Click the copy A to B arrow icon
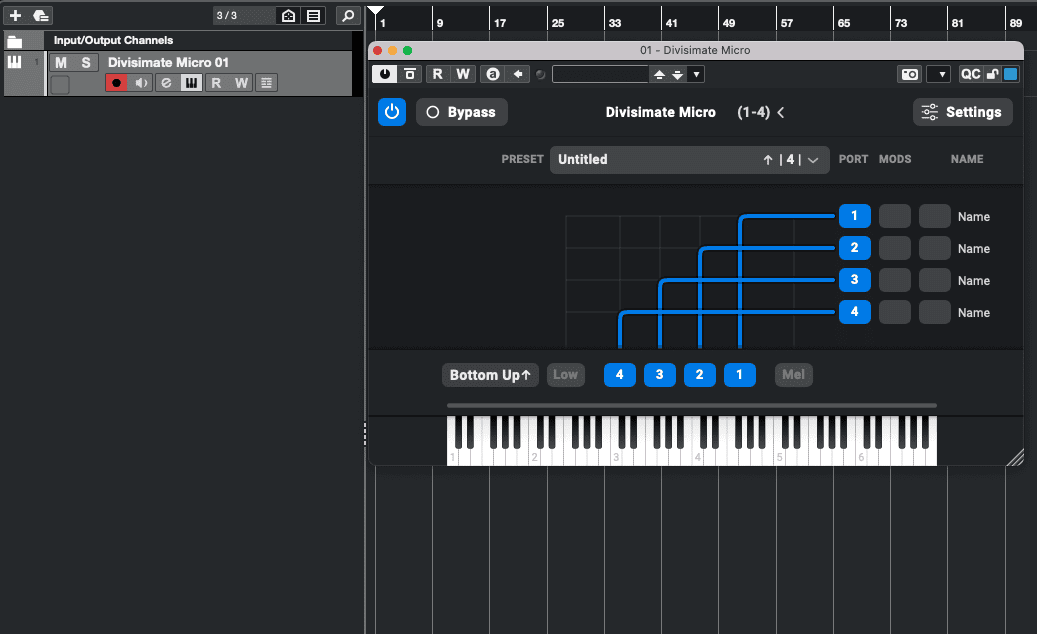Image resolution: width=1037 pixels, height=634 pixels. [x=518, y=74]
